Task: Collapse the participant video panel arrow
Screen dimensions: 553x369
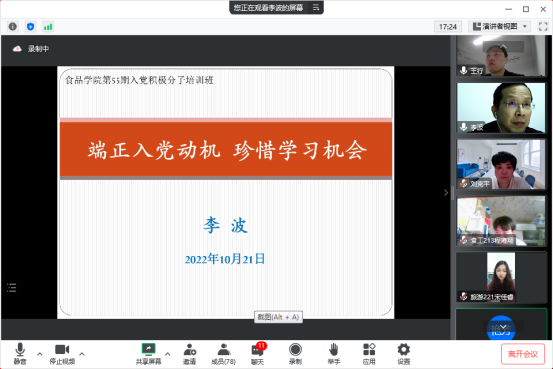Action: coord(446,192)
